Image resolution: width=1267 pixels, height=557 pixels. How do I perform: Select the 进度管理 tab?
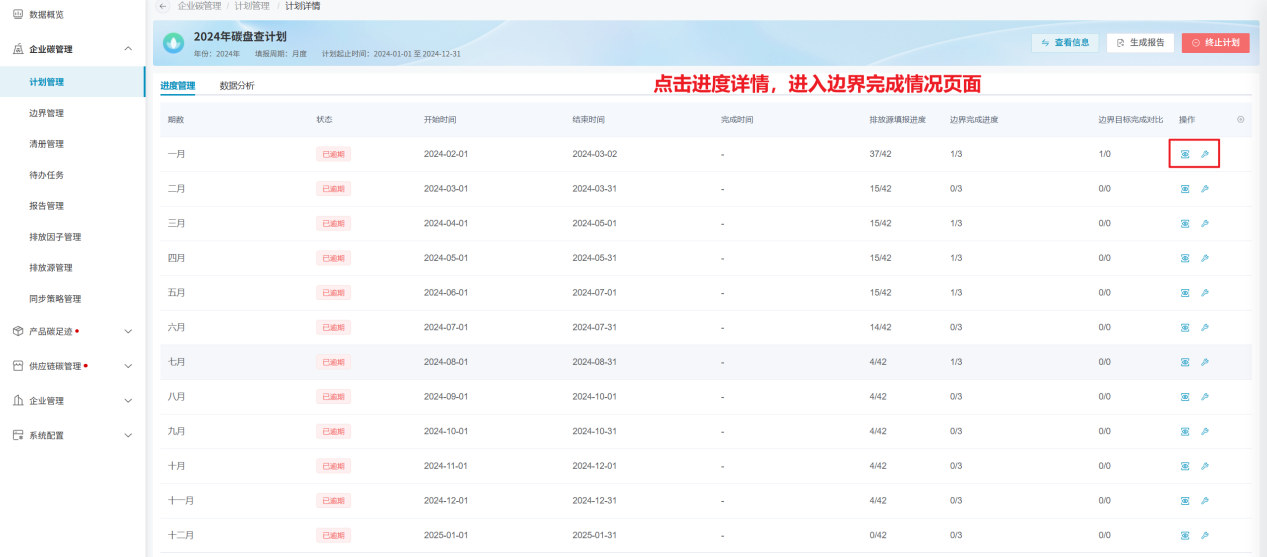click(x=178, y=86)
